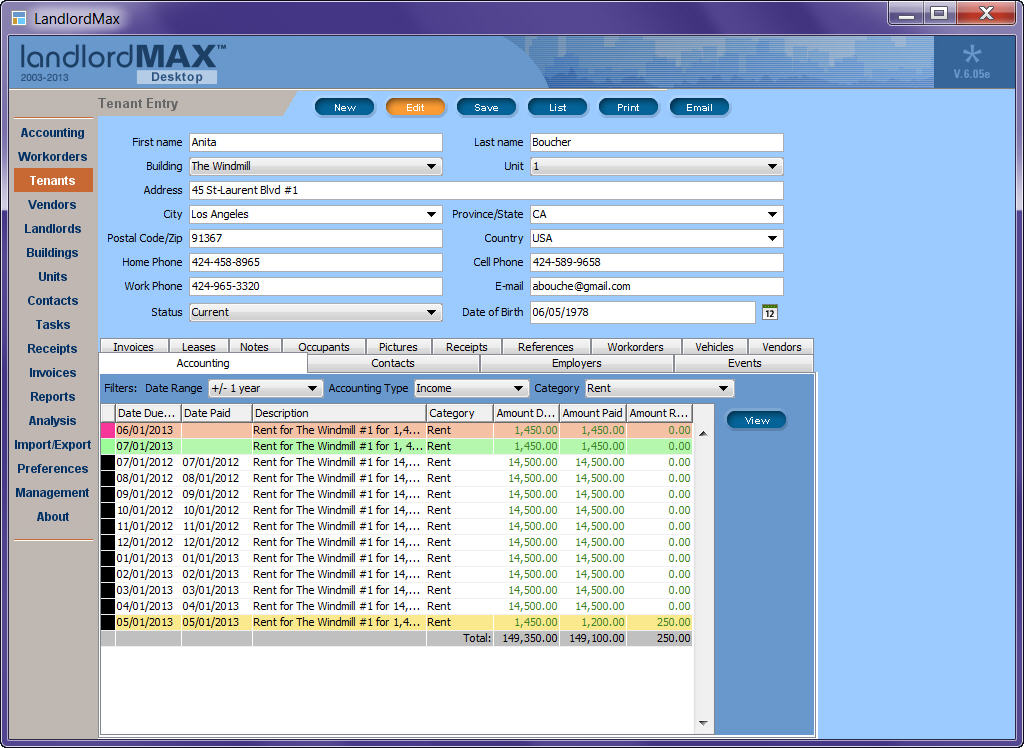Print the tenant entry
1024x748 pixels.
tap(628, 107)
